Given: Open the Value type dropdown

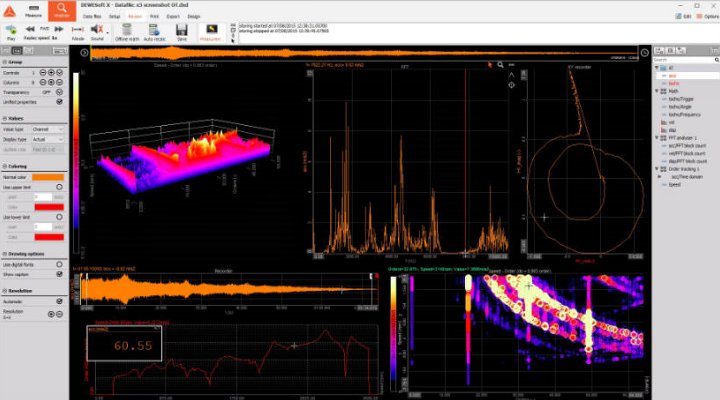Looking at the screenshot, I should (47, 129).
